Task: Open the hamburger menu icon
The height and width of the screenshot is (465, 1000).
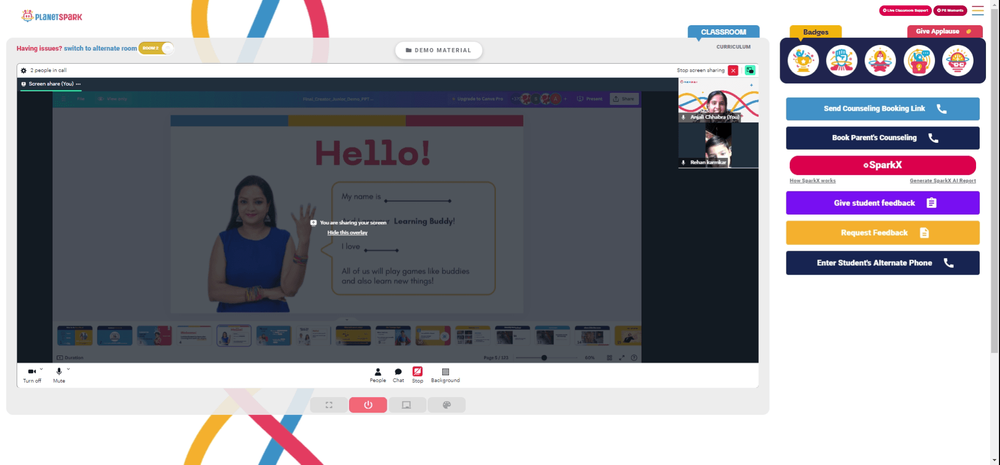Action: (x=978, y=11)
